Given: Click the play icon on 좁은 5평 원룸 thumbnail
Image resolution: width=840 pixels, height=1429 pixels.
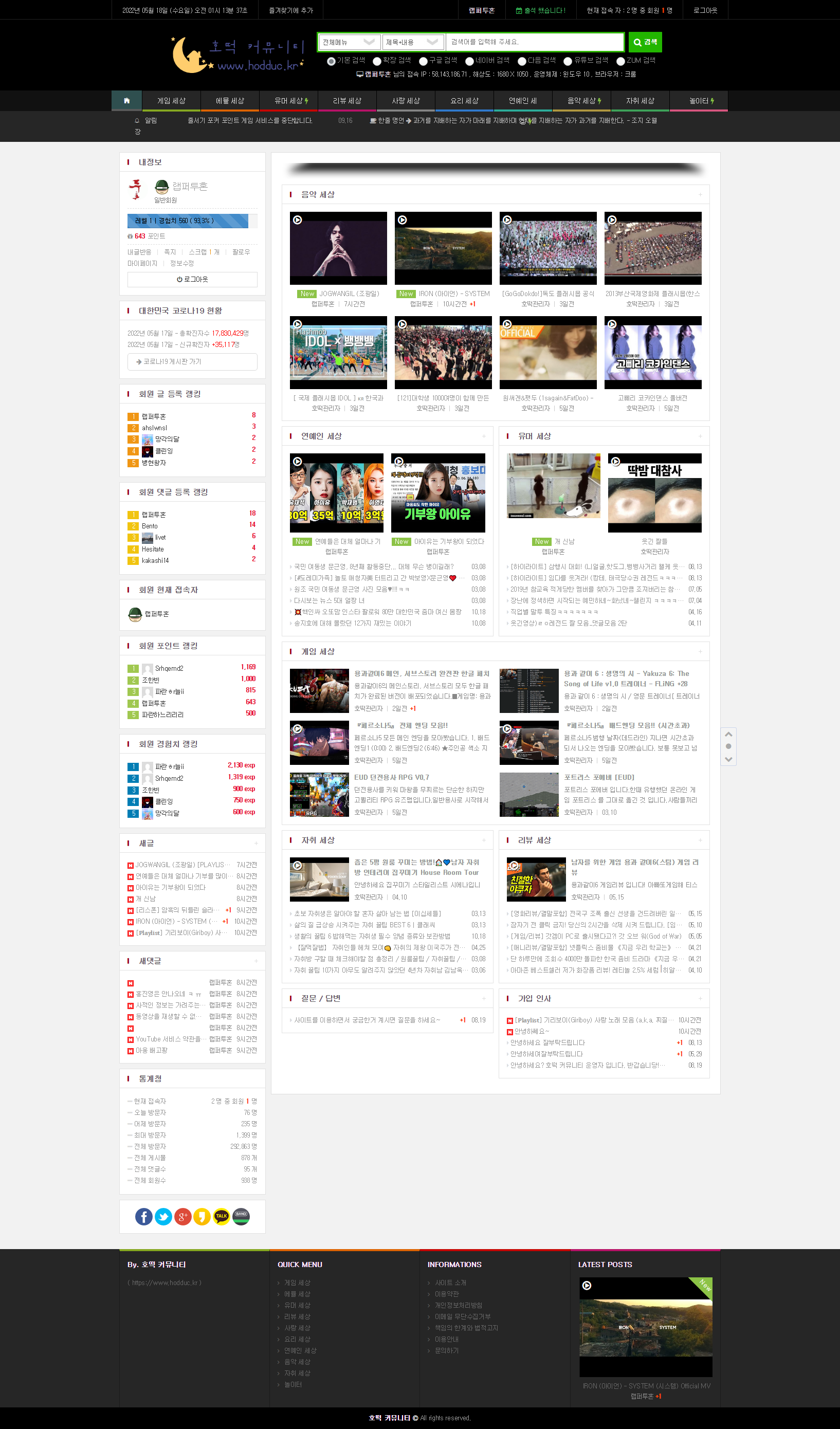Looking at the screenshot, I should point(297,865).
